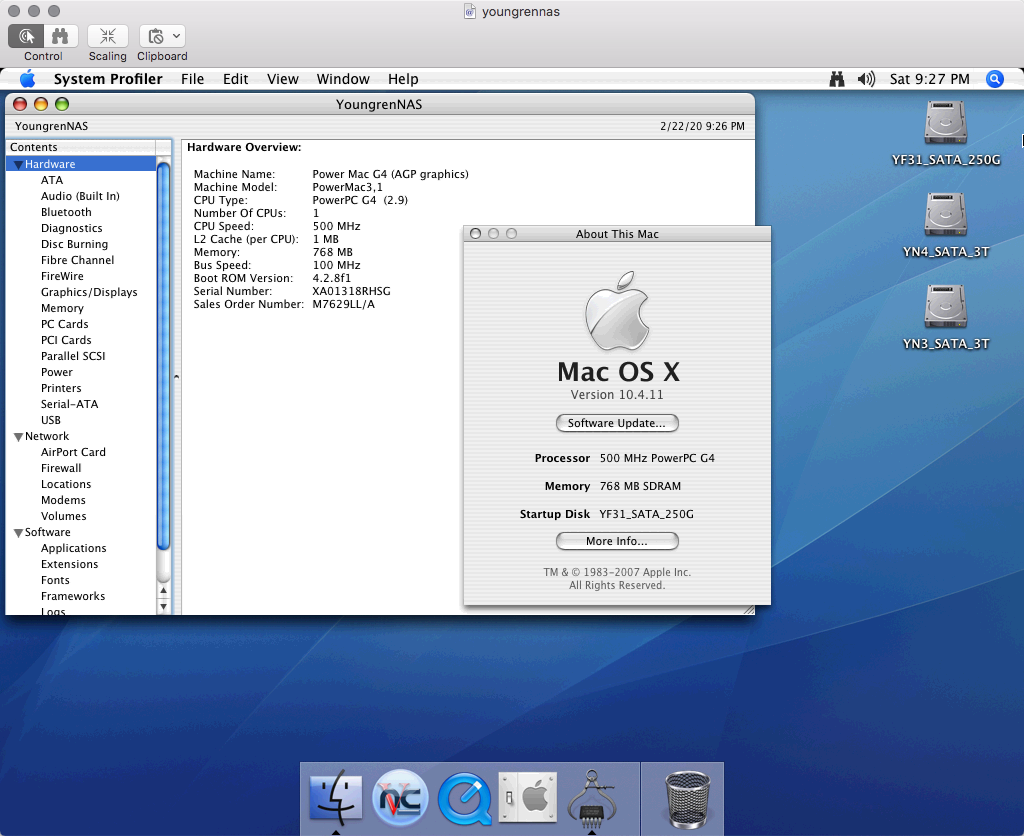Select Graphics/Displays in Contents
This screenshot has width=1024, height=836.
pos(89,292)
